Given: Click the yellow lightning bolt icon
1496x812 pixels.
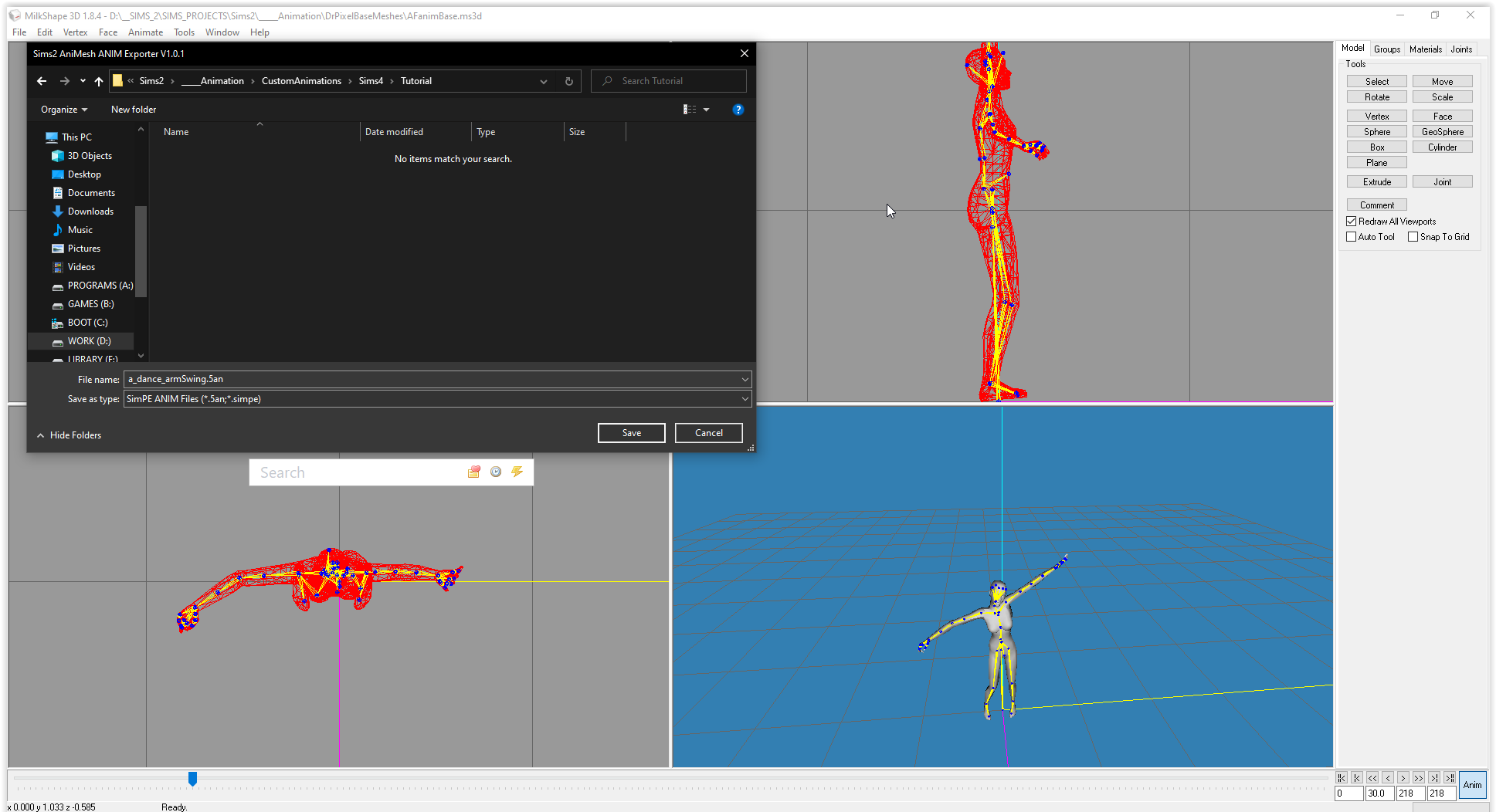Looking at the screenshot, I should click(x=517, y=472).
